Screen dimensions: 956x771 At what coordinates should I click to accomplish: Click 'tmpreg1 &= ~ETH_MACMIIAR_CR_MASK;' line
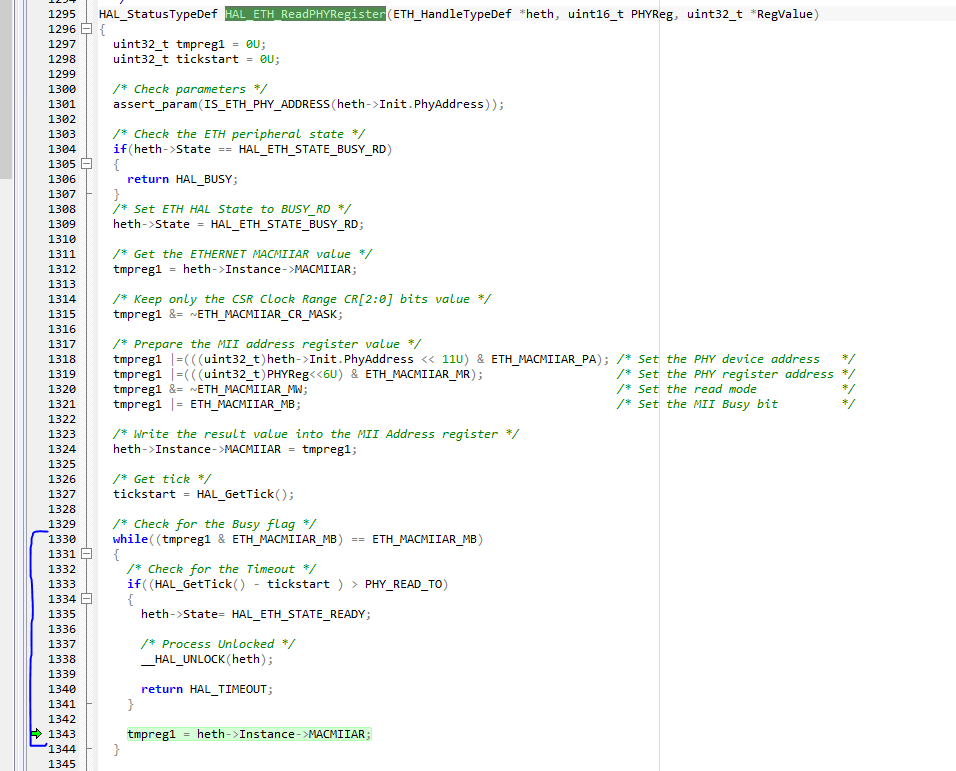click(x=228, y=314)
